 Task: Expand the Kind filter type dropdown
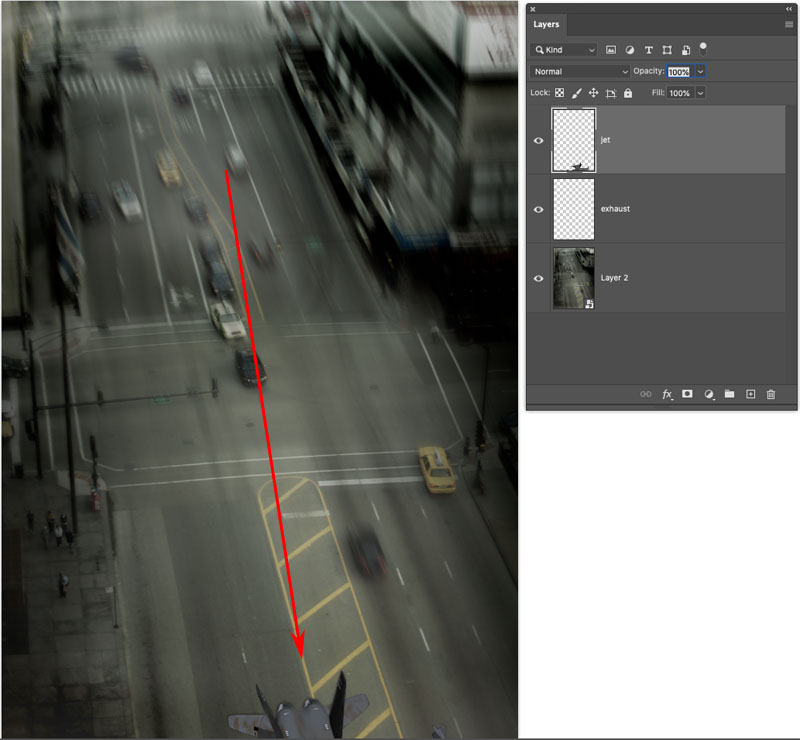565,49
